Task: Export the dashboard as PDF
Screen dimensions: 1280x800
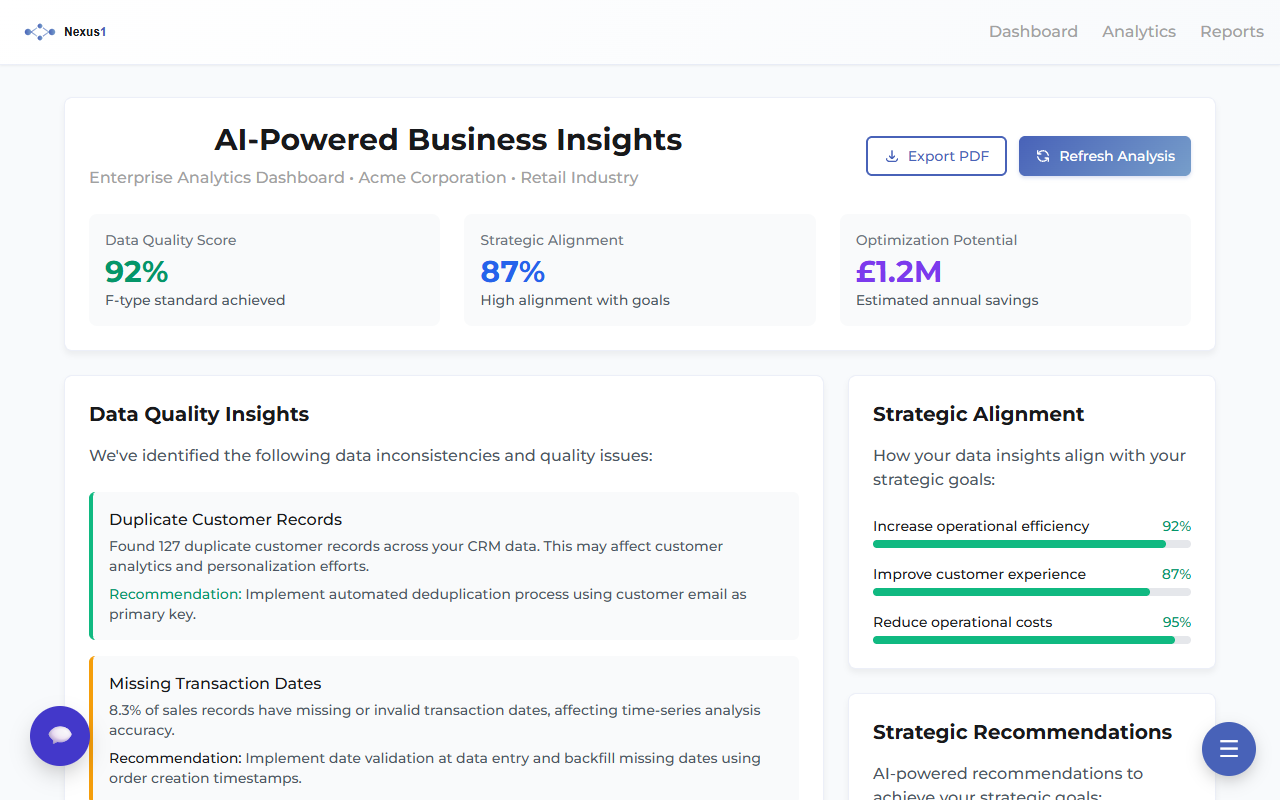Action: 936,156
